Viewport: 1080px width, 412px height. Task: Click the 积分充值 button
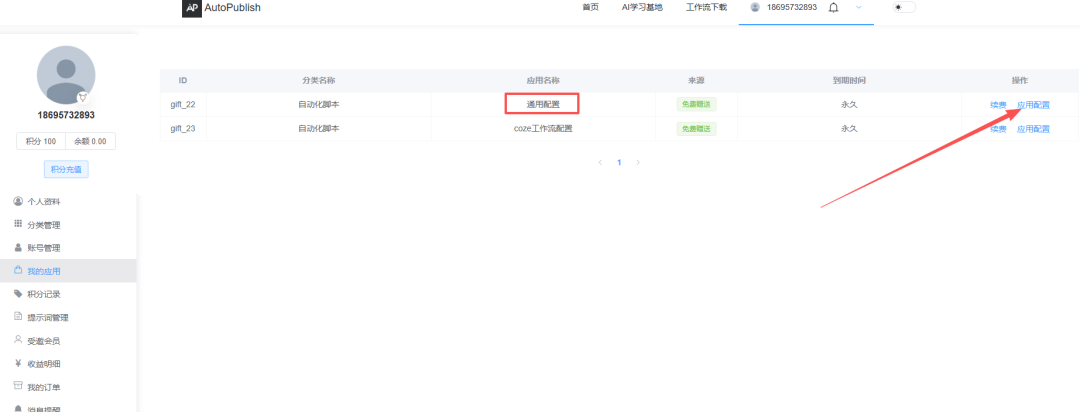pos(66,169)
